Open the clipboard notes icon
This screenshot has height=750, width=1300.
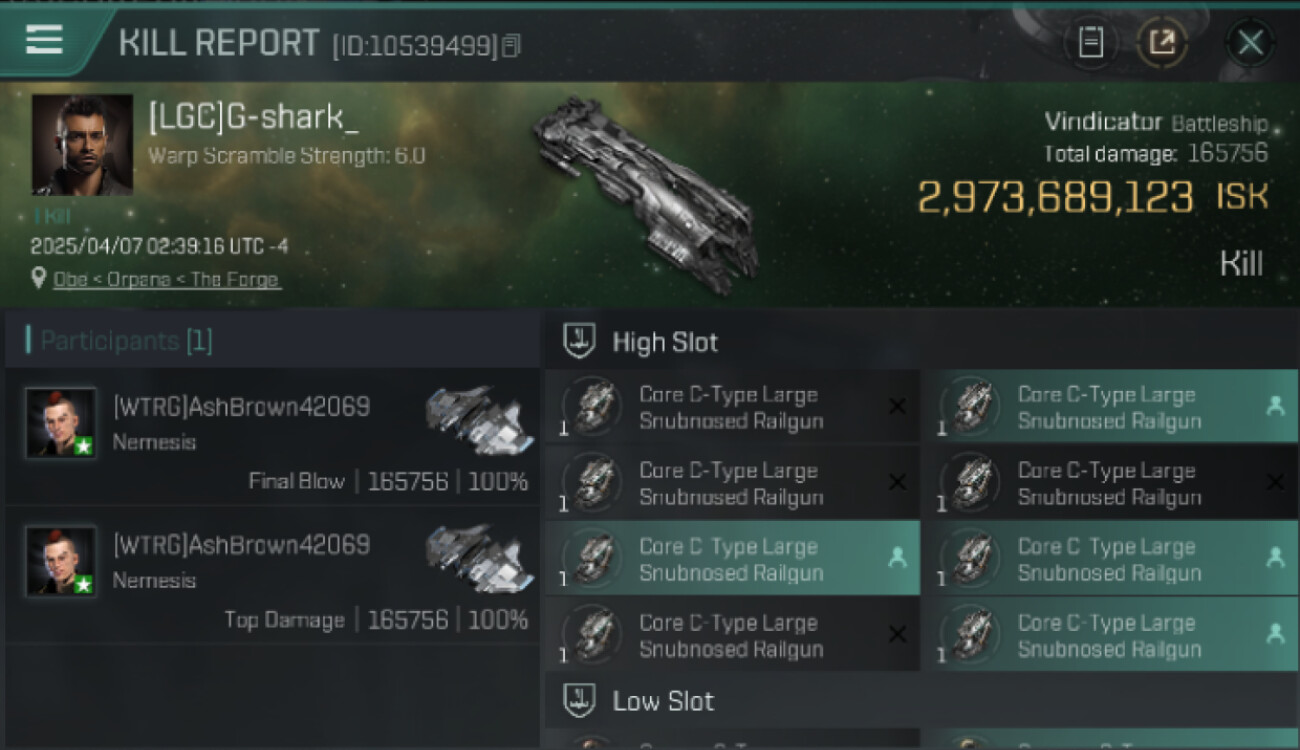click(x=1091, y=42)
